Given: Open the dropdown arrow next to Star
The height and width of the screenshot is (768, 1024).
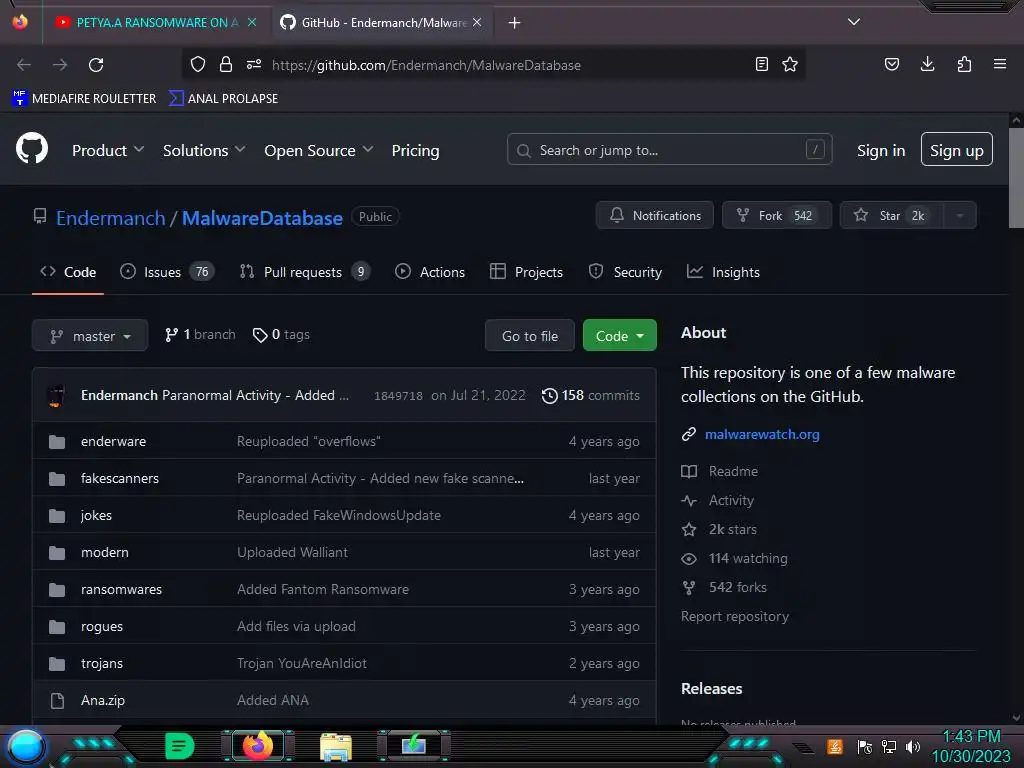Looking at the screenshot, I should tap(960, 215).
